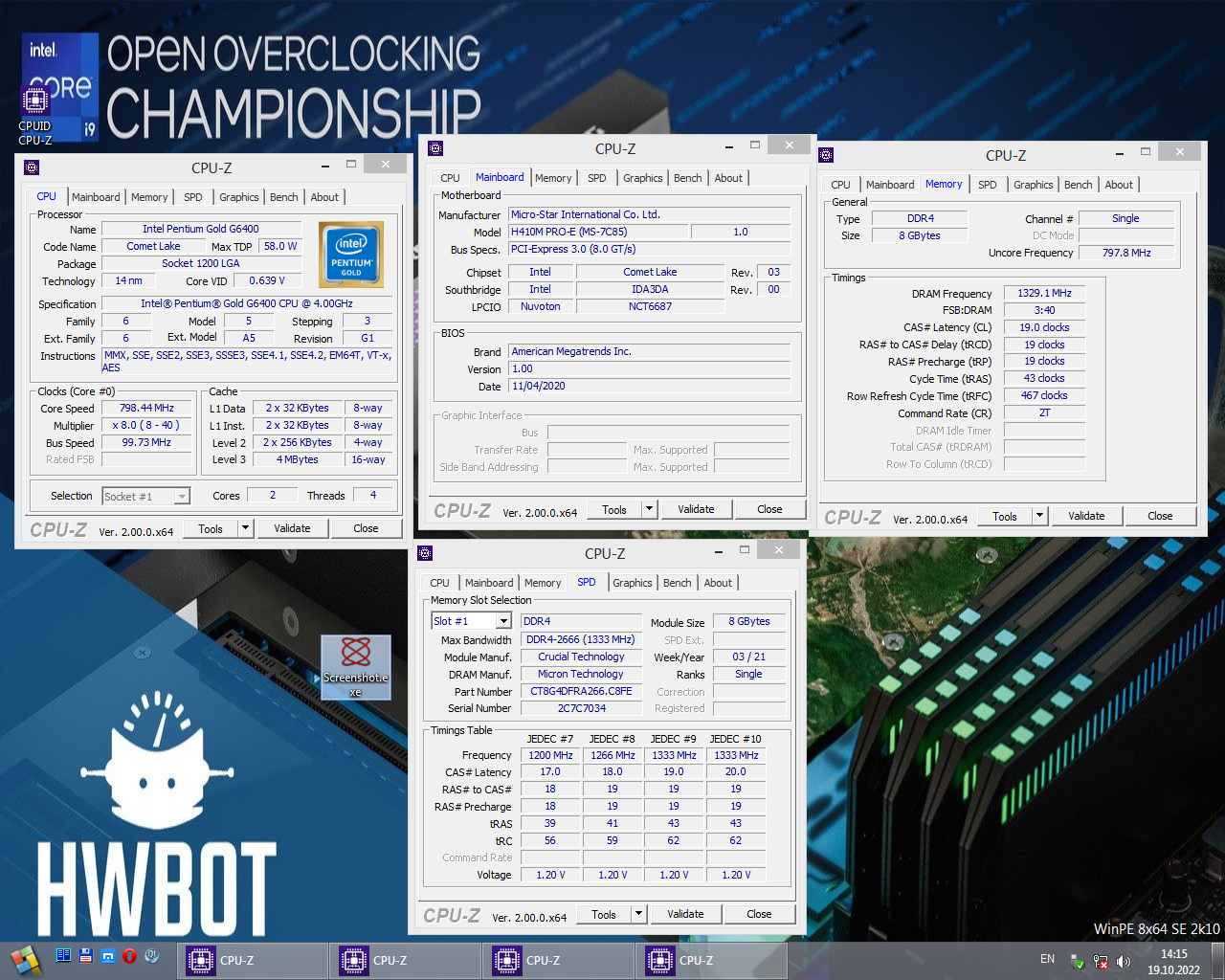The width and height of the screenshot is (1225, 980).
Task: Click the CAS# Latency 19.0 clocks value
Action: point(1043,327)
